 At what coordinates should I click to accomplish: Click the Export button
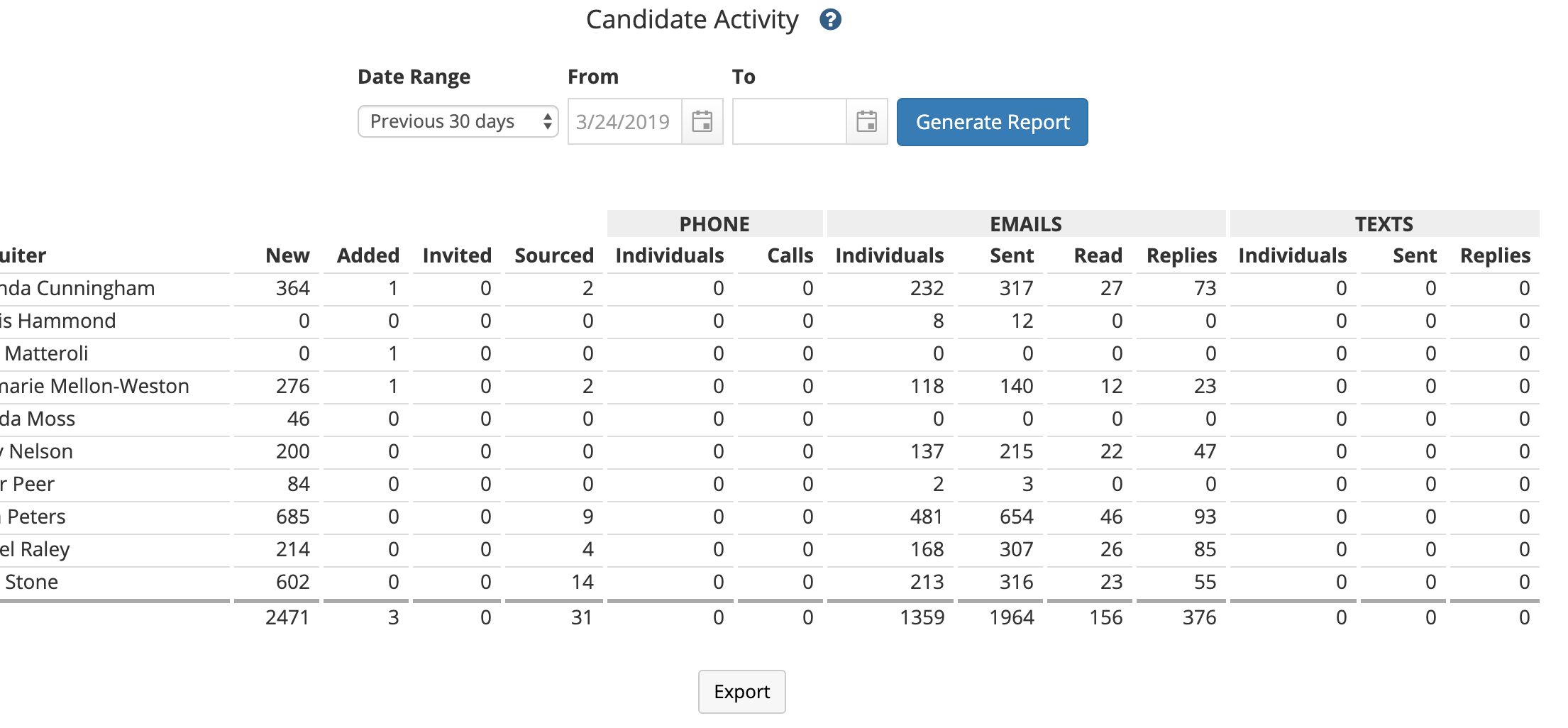[x=741, y=691]
